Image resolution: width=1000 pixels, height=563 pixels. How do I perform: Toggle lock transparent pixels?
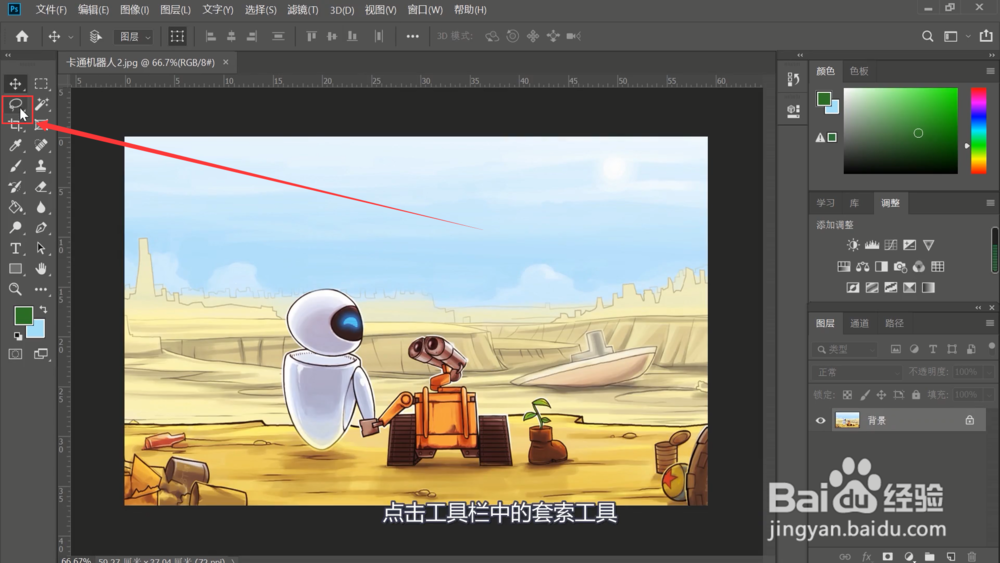(x=847, y=395)
